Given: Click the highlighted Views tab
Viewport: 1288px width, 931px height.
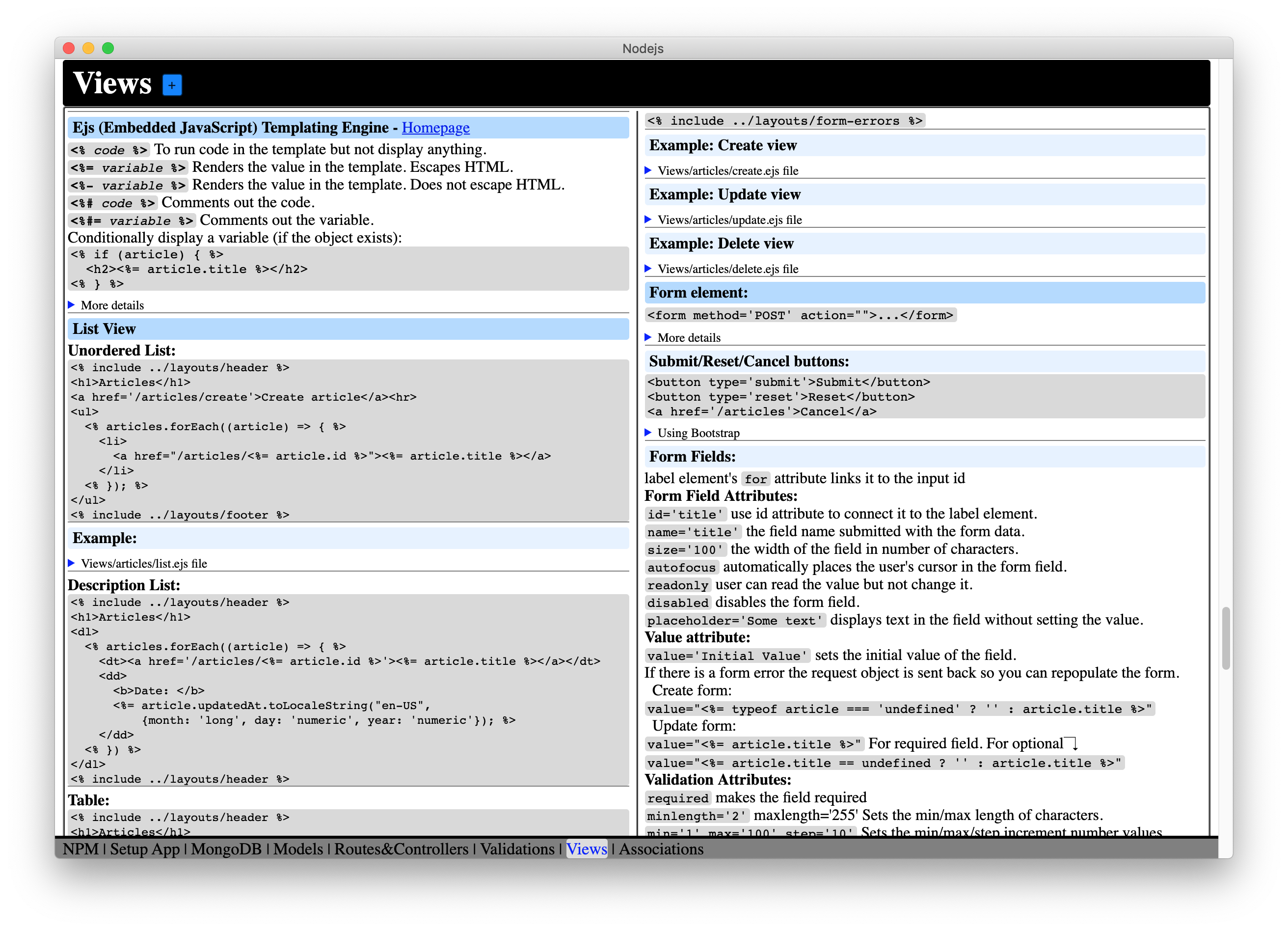Looking at the screenshot, I should point(587,849).
